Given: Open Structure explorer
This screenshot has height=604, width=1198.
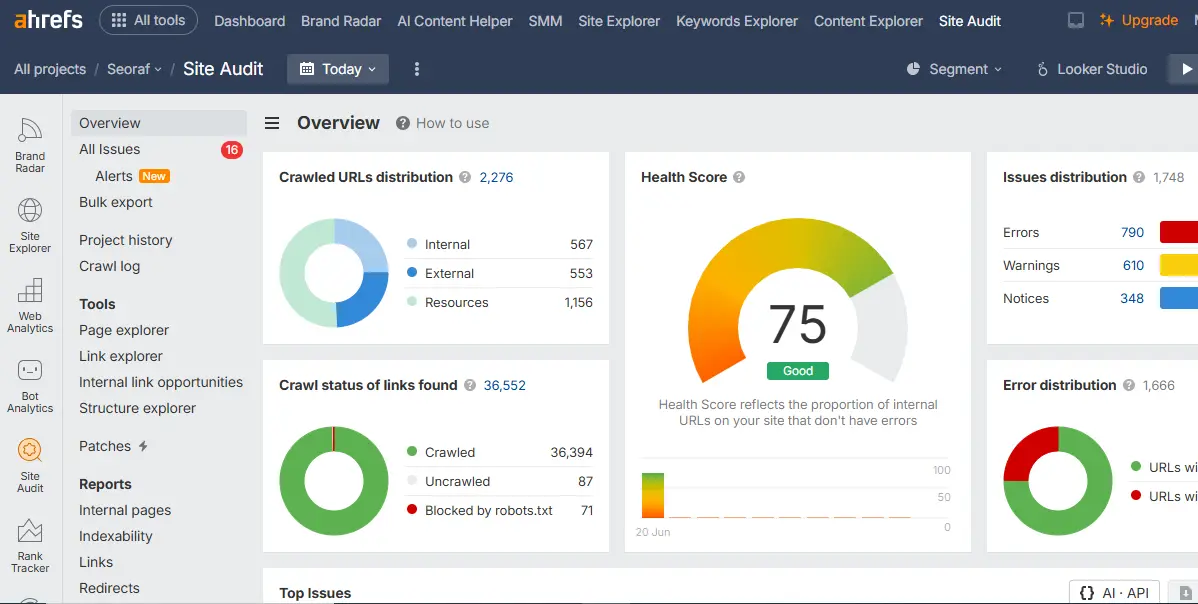Looking at the screenshot, I should 138,408.
